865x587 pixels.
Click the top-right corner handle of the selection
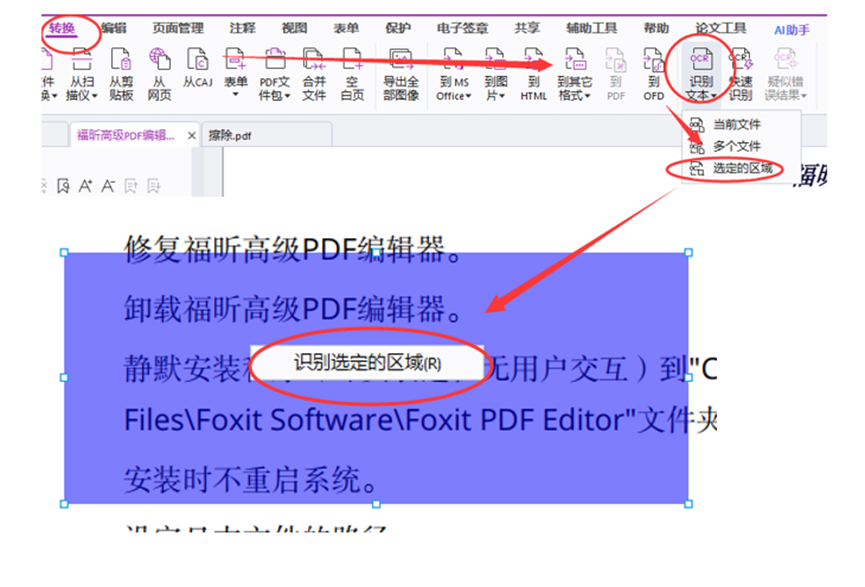688,253
